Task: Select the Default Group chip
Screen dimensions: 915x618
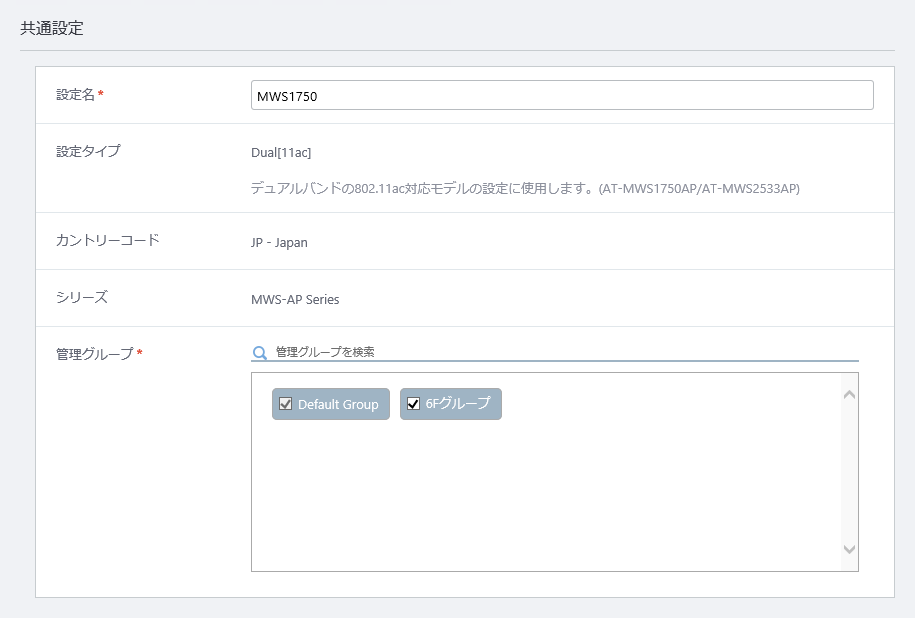Action: click(x=331, y=404)
